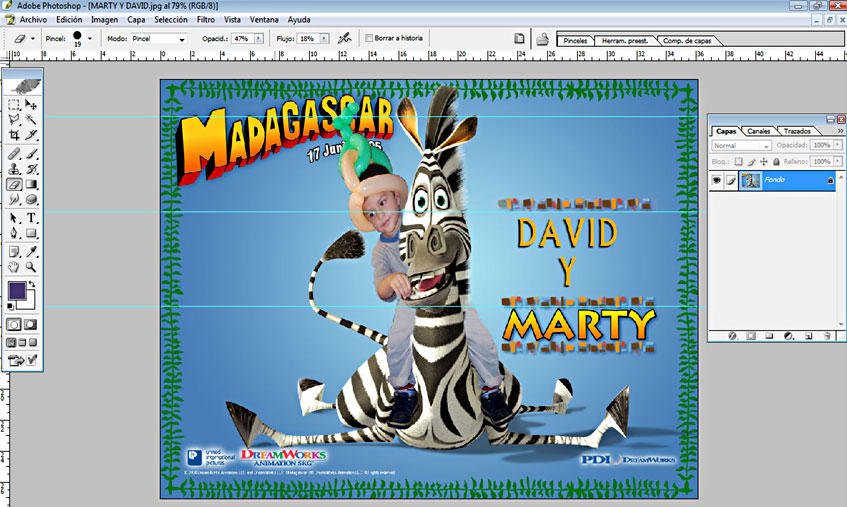This screenshot has height=507, width=847.
Task: Select the Eyedropper tool
Action: (x=31, y=252)
